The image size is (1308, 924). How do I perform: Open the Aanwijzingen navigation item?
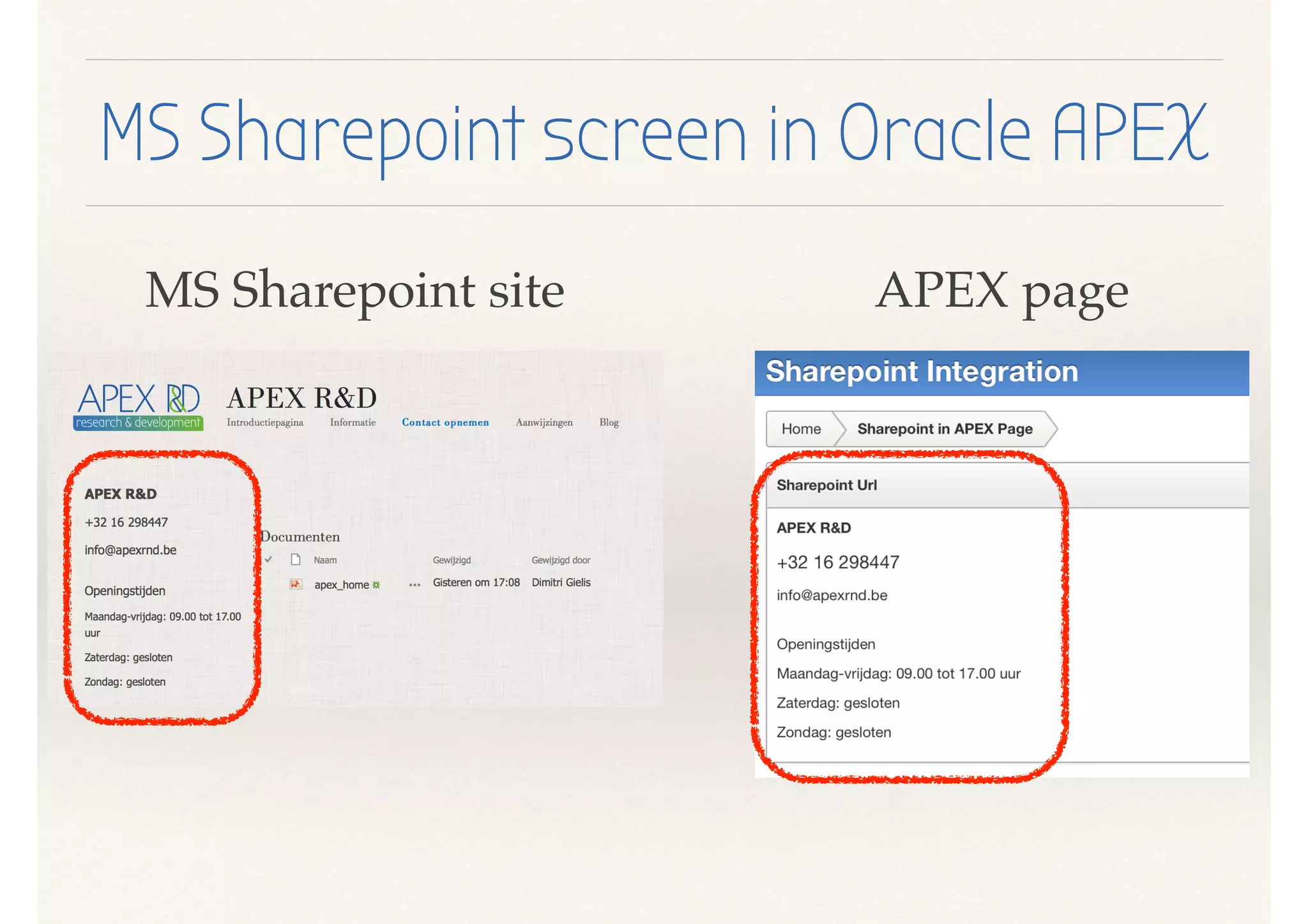(x=544, y=422)
